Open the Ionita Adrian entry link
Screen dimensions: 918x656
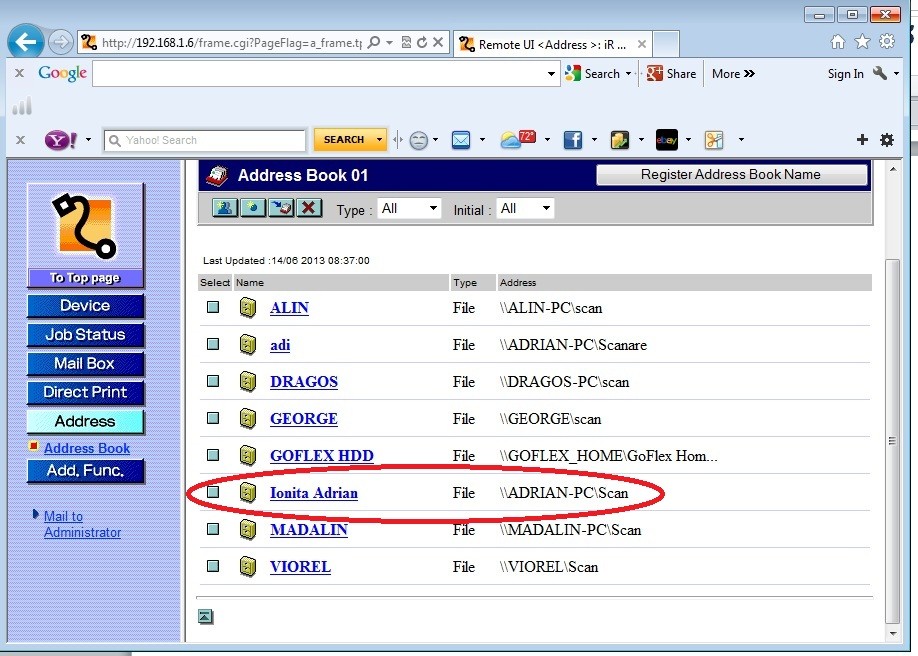click(x=313, y=493)
